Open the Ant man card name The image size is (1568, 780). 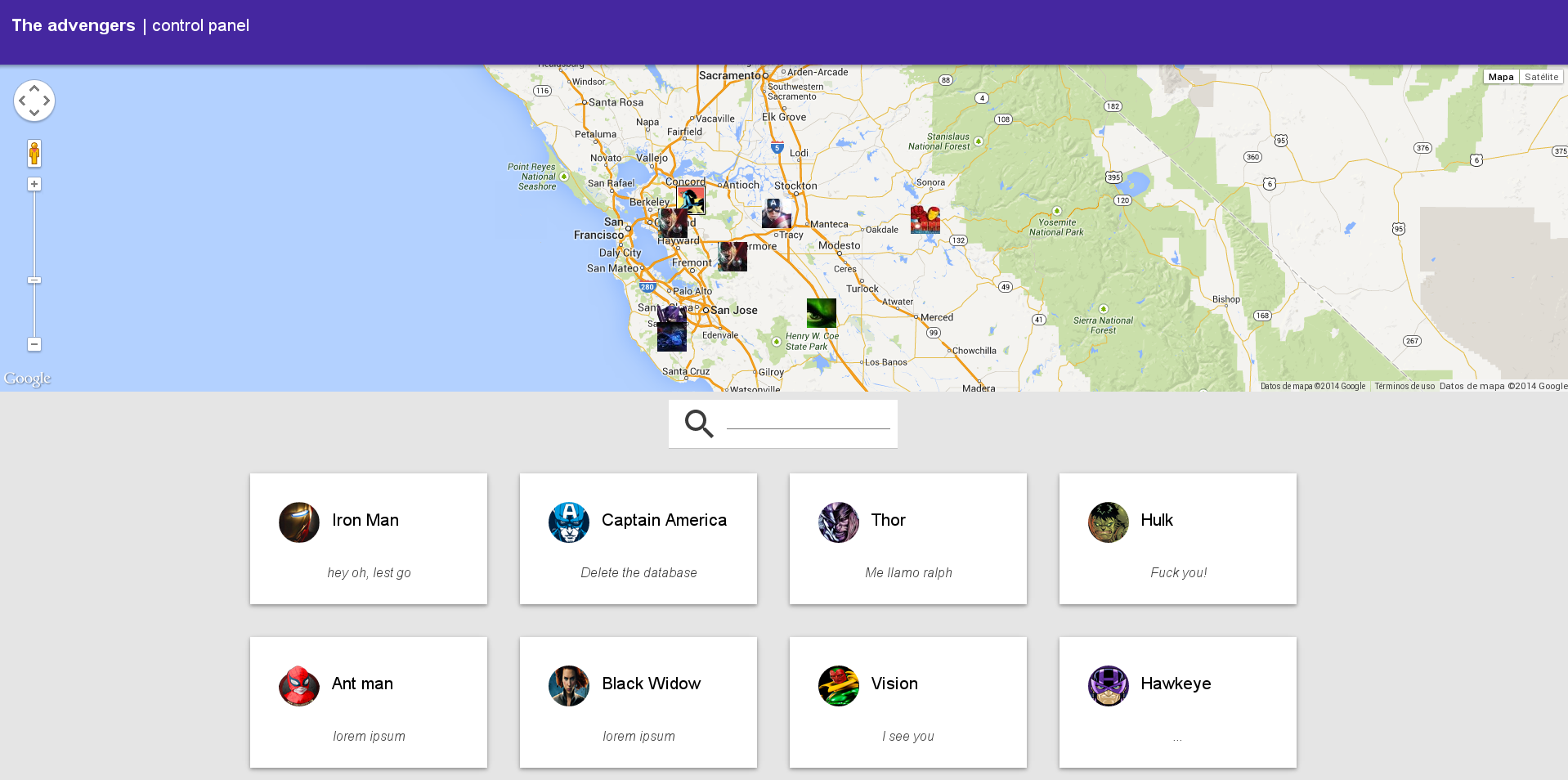pos(362,684)
